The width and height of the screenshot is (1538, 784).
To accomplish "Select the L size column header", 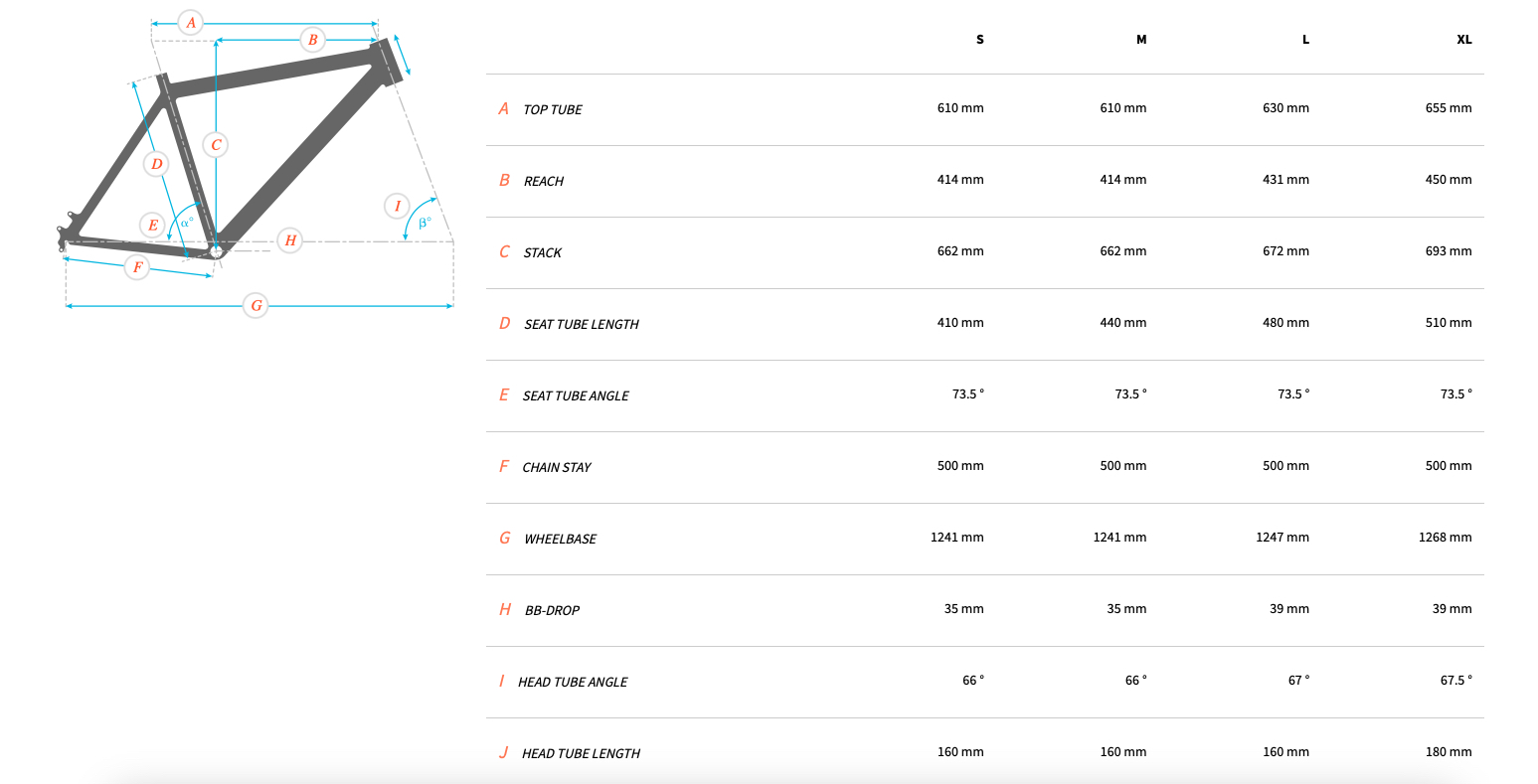I will (1305, 40).
